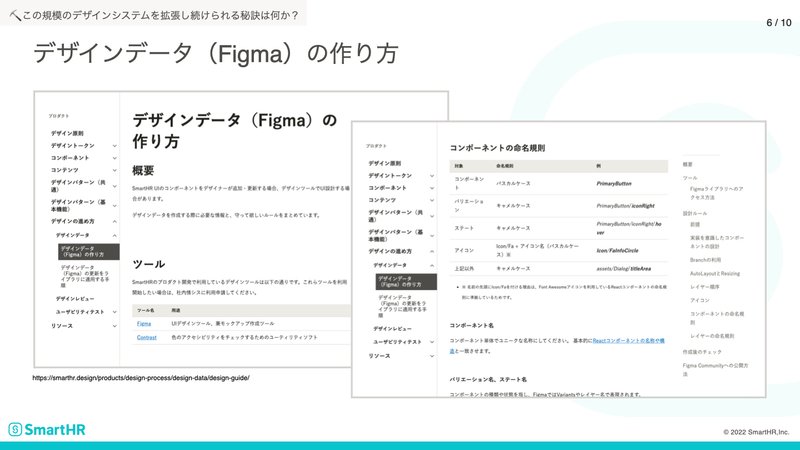Click the Icon/FaInfoCircle example cell

pos(617,251)
